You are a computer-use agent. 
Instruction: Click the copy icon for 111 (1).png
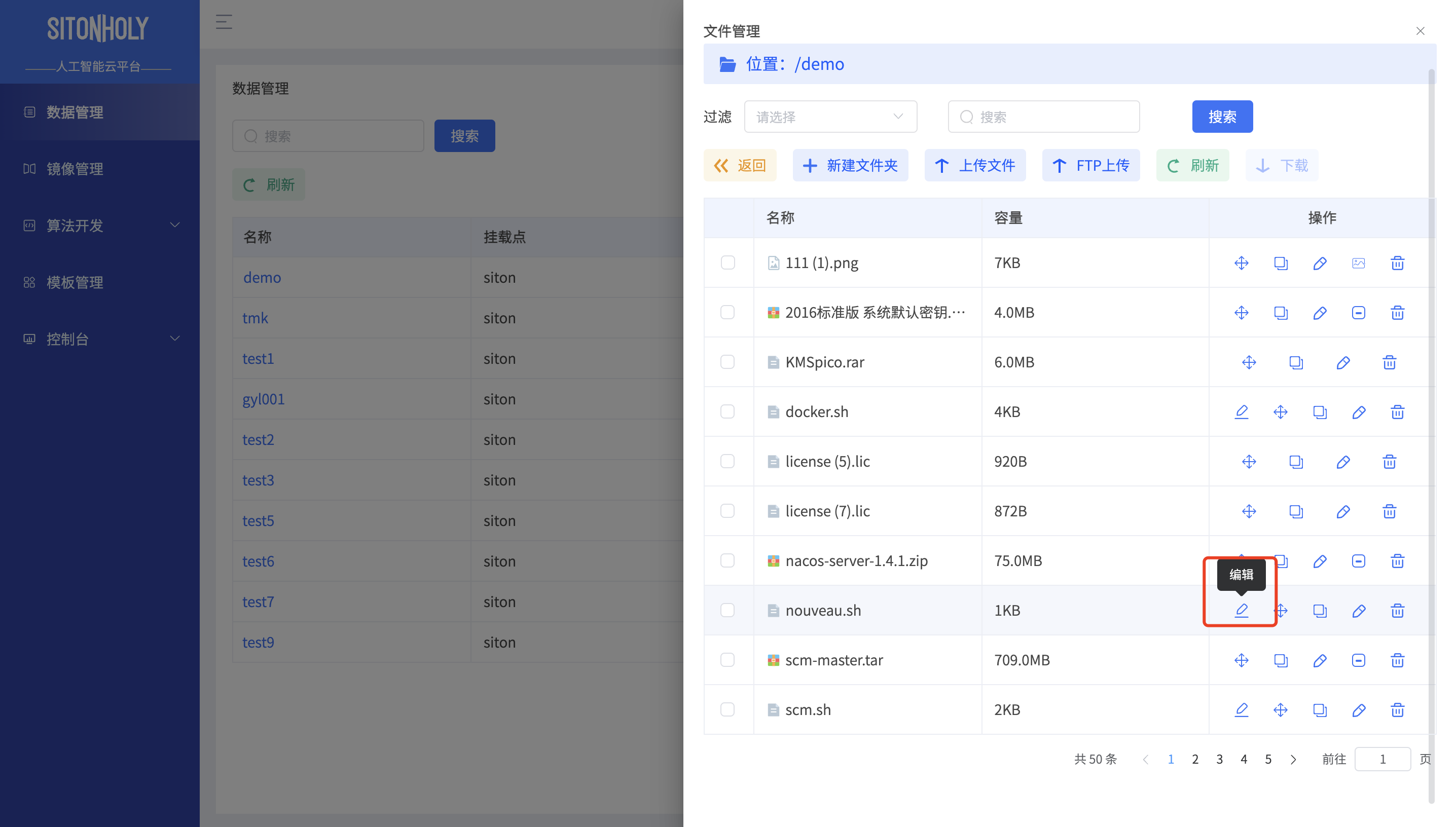point(1281,263)
